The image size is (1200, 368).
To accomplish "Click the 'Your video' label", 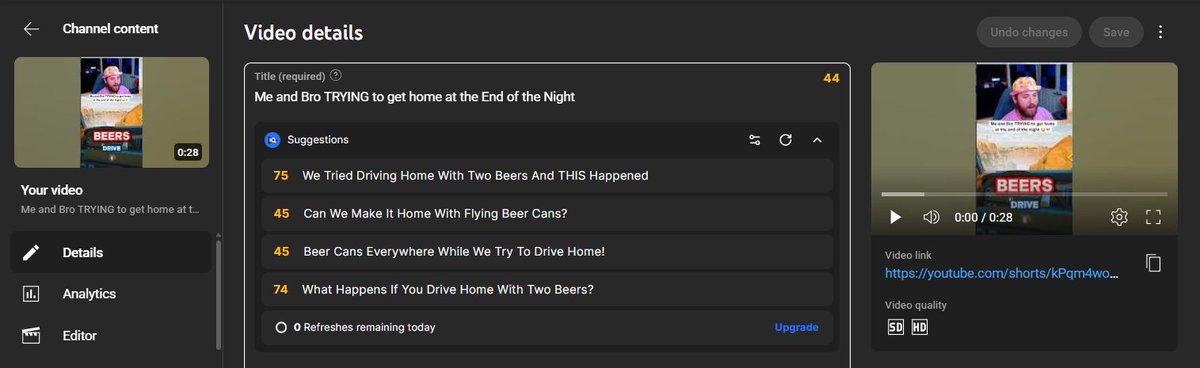I will point(52,190).
